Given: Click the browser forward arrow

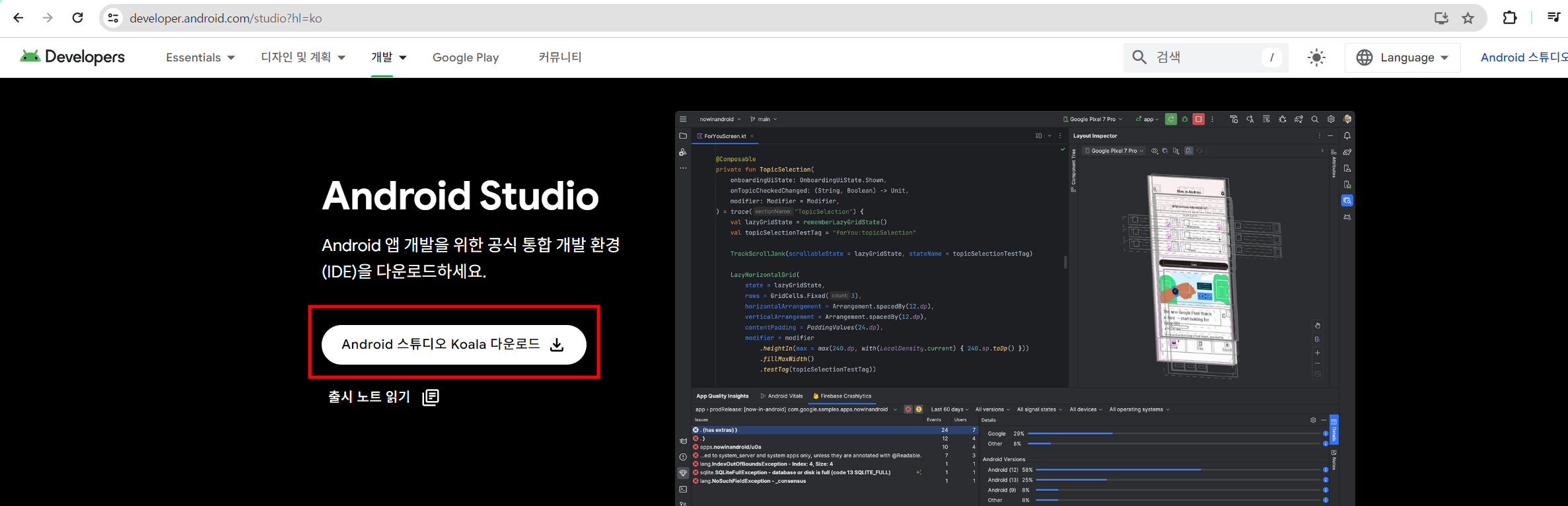Looking at the screenshot, I should (x=48, y=18).
